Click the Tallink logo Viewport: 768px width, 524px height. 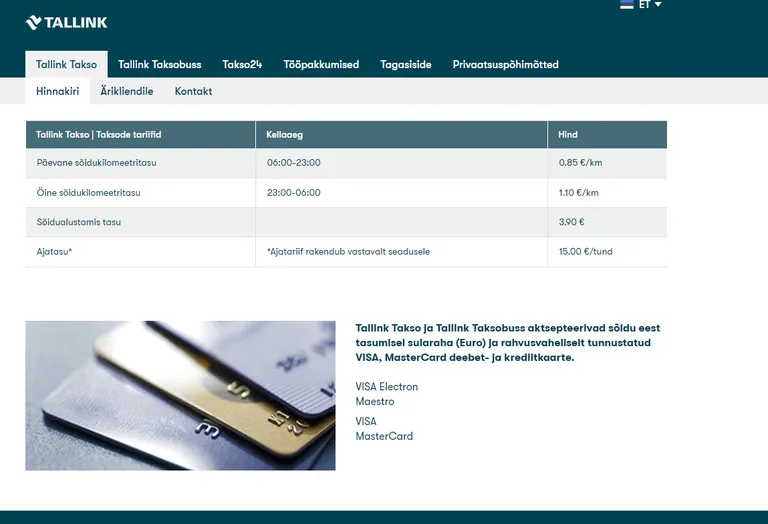67,23
